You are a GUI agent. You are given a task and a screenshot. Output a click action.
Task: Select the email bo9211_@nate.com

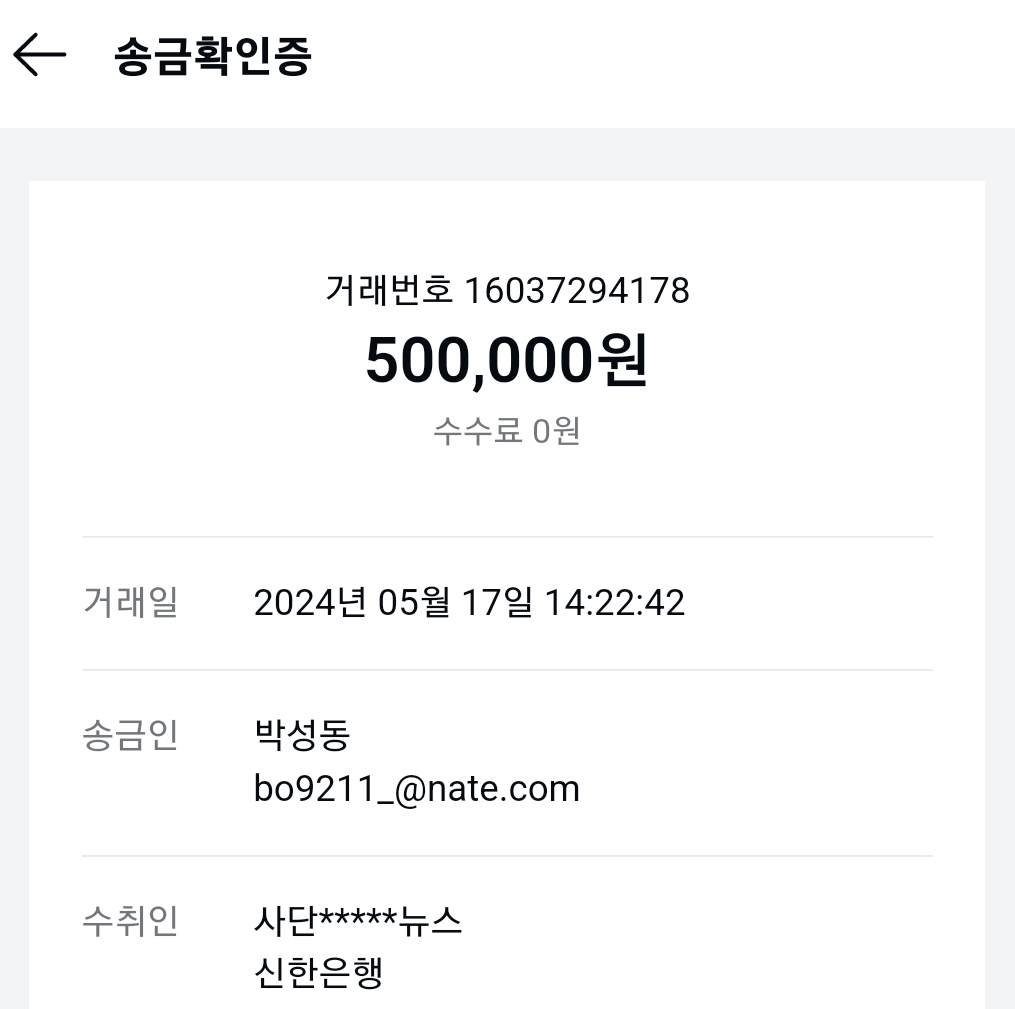pos(417,789)
